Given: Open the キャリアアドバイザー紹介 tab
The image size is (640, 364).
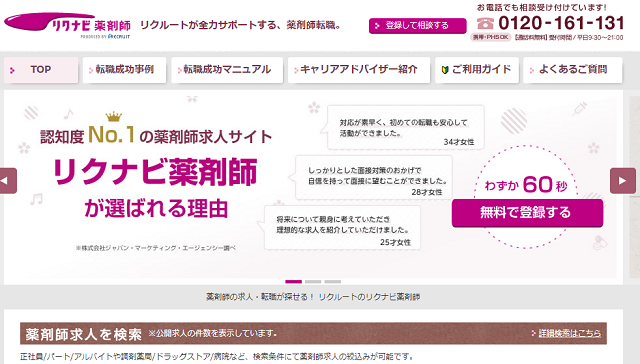Looking at the screenshot, I should pos(359,70).
